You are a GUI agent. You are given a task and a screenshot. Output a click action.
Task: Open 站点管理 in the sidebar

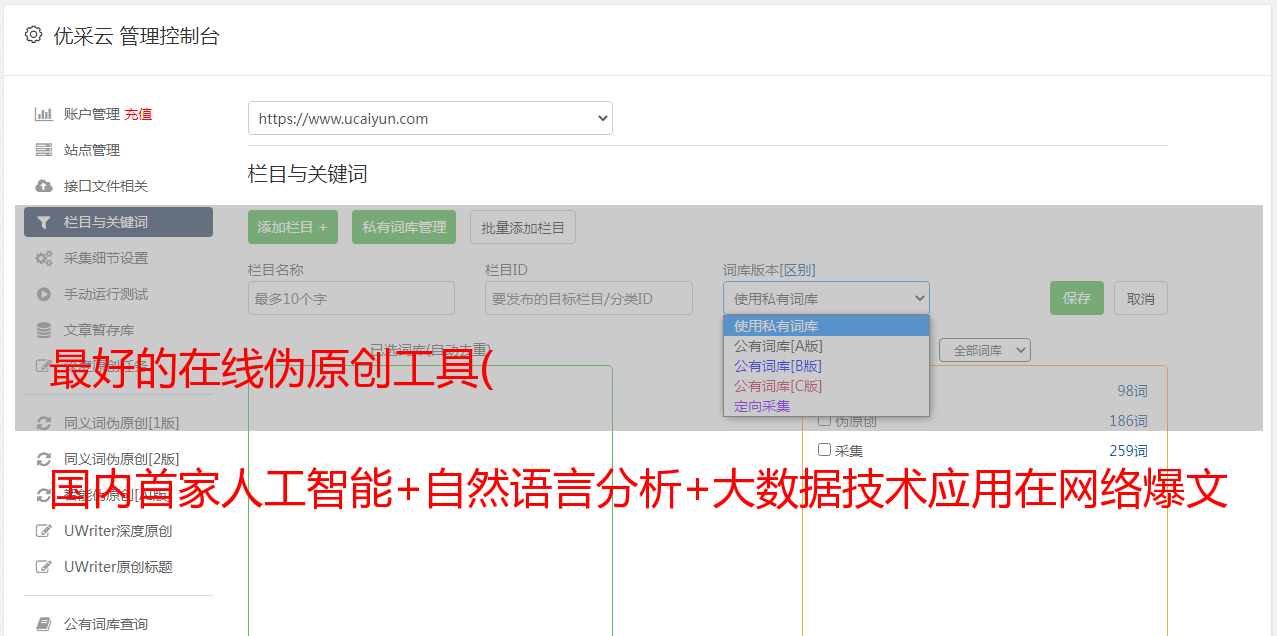92,150
